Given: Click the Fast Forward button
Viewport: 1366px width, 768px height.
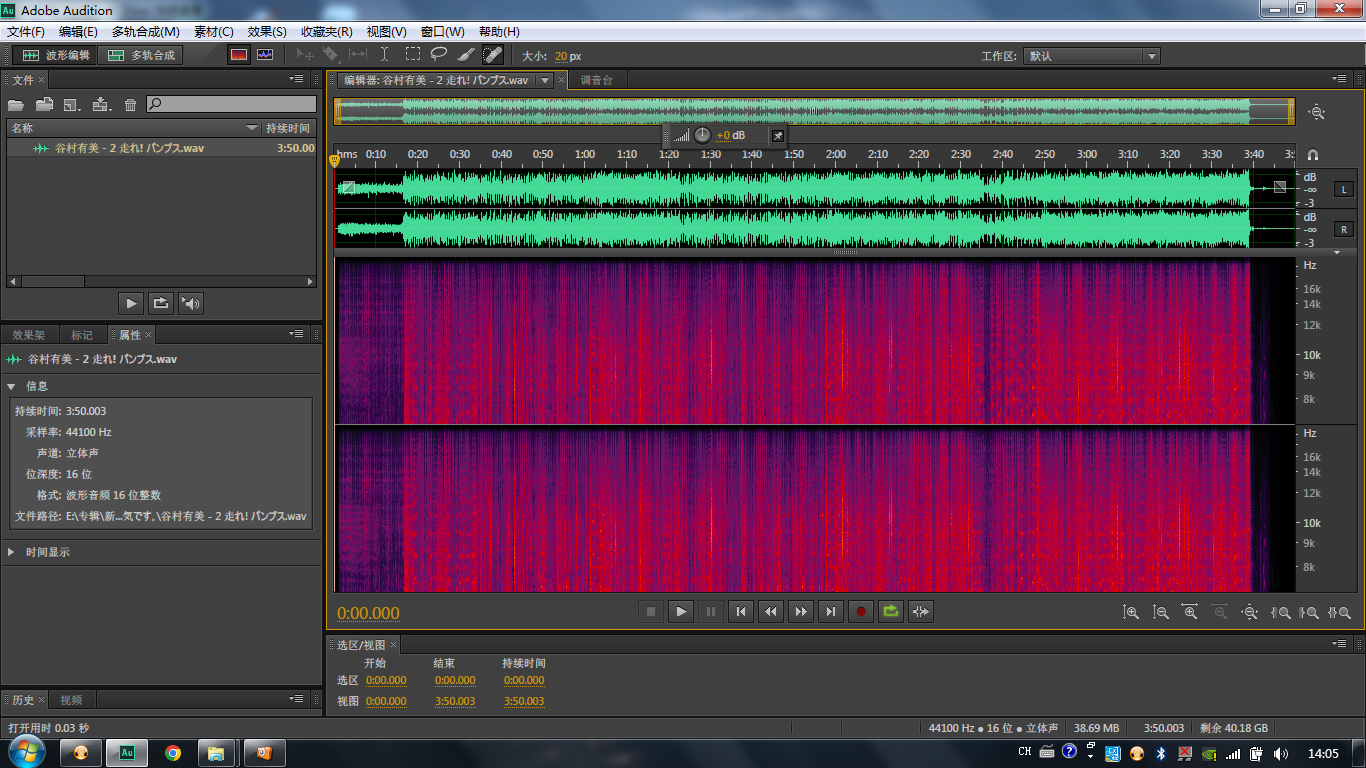Looking at the screenshot, I should coord(800,611).
